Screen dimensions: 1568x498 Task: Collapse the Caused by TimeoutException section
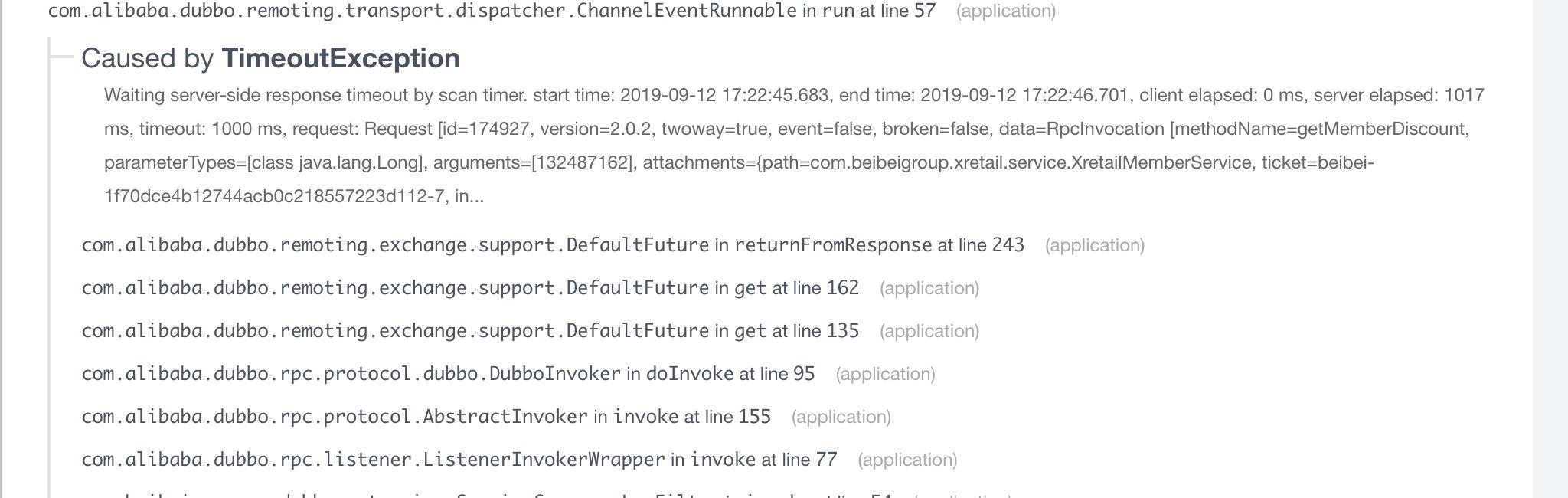[x=270, y=58]
